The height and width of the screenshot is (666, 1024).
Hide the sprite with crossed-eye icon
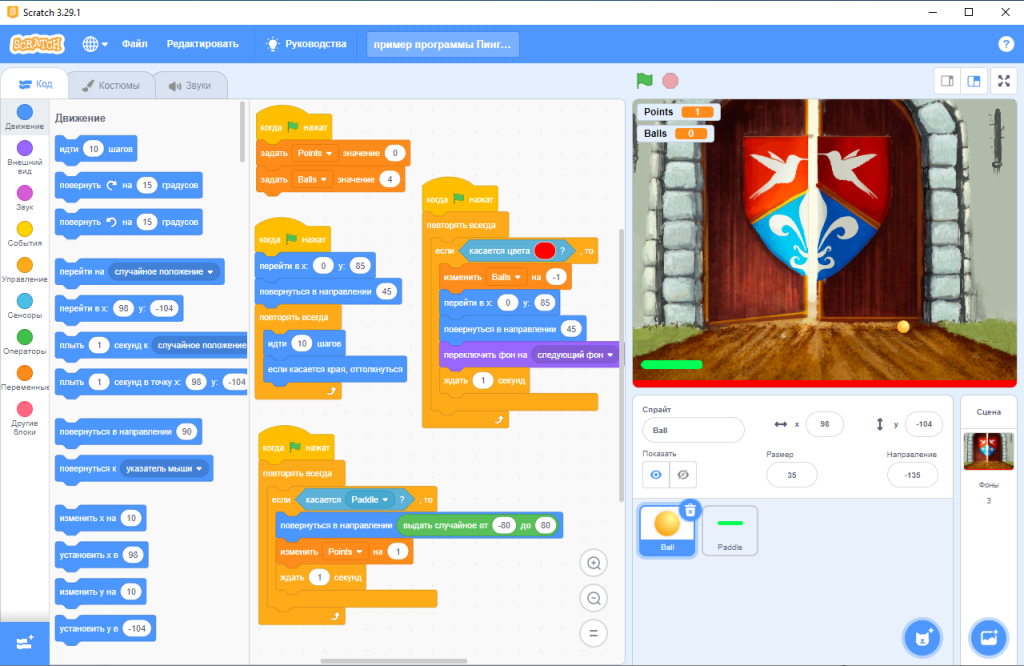(x=683, y=475)
